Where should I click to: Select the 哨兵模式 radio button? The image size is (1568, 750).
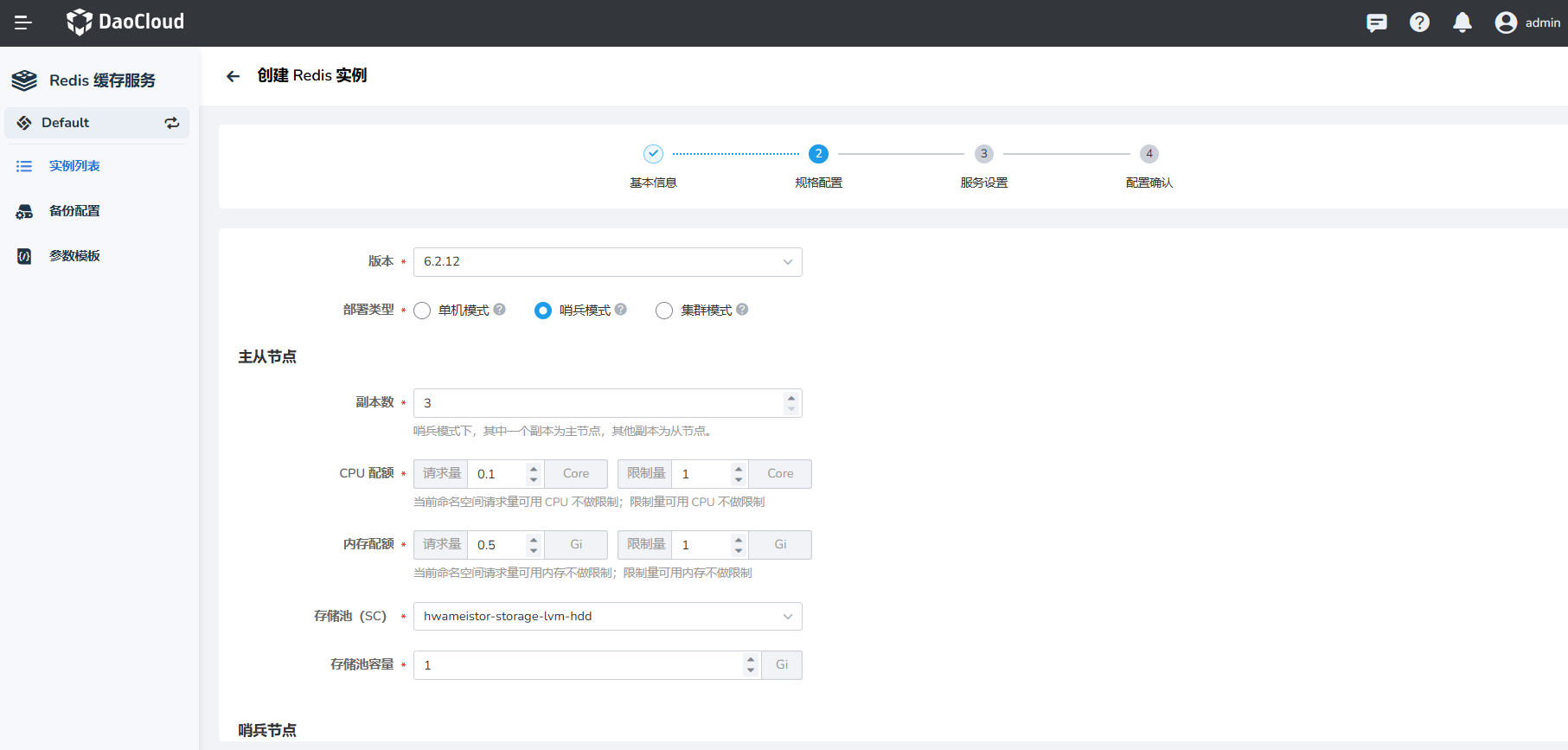coord(543,311)
